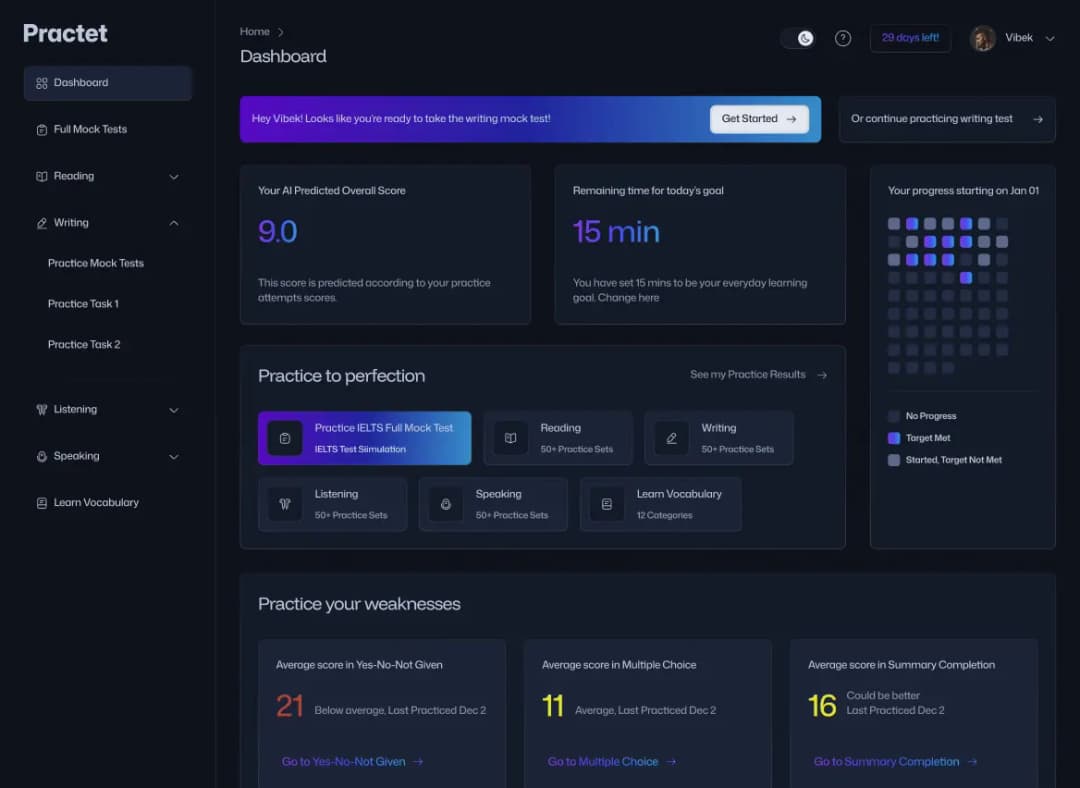
Task: Select Full Mock Tests in sidebar
Action: (90, 130)
